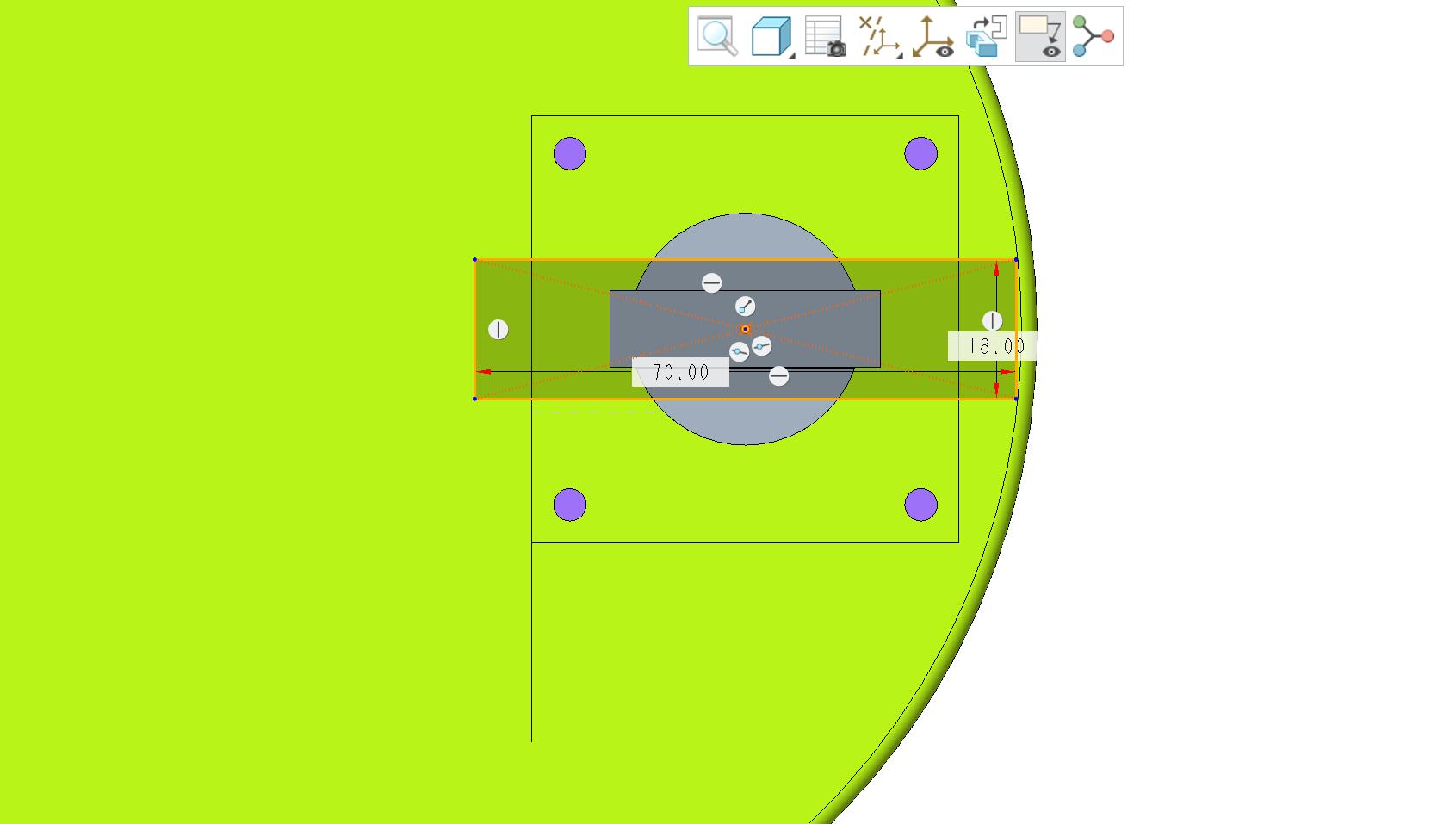1456x824 pixels.
Task: Open the Datum Display Filters dropdown
Action: tap(879, 36)
